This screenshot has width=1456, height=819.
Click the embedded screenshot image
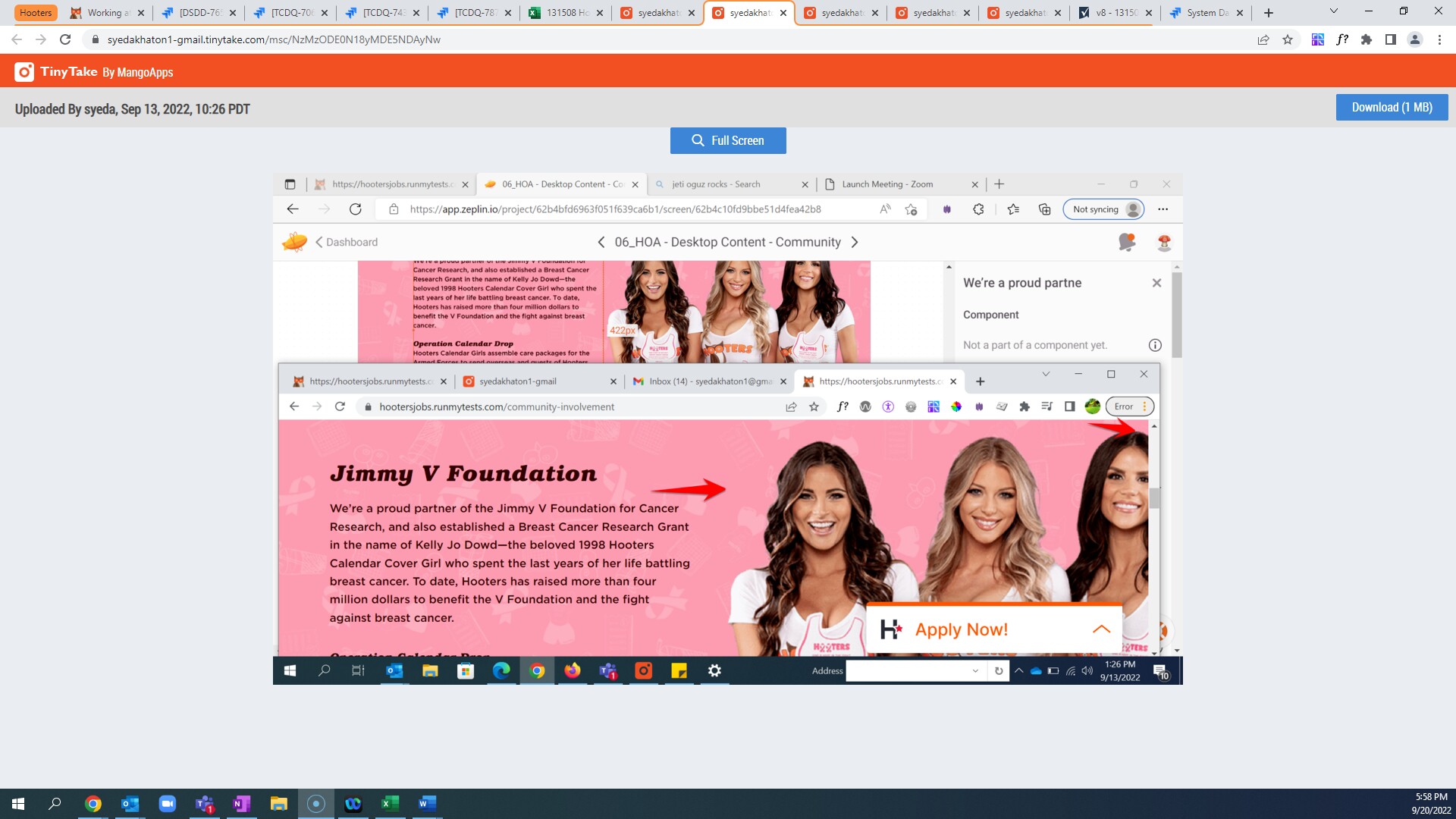(728, 429)
